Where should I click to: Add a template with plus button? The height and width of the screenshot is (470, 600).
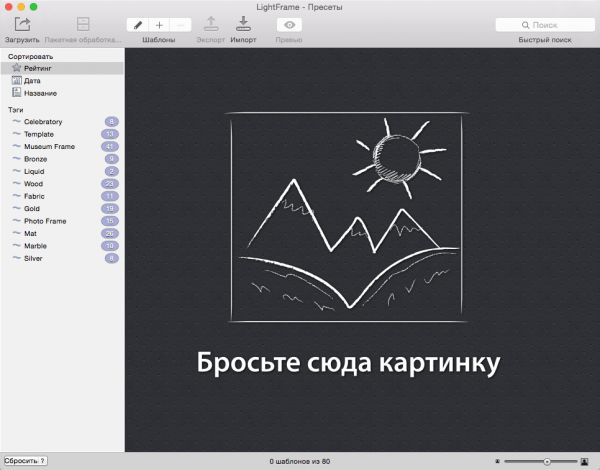point(159,25)
